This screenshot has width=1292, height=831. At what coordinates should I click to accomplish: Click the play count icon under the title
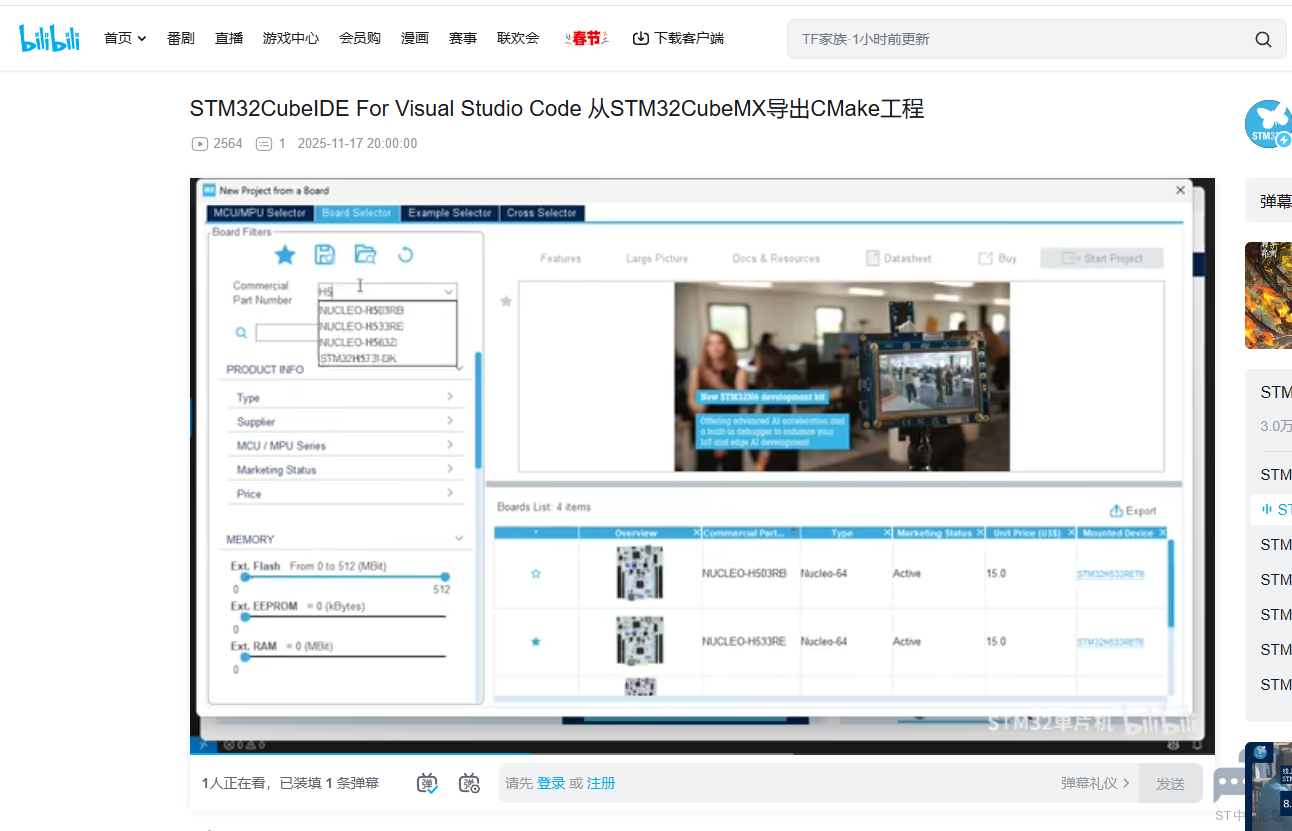click(200, 144)
